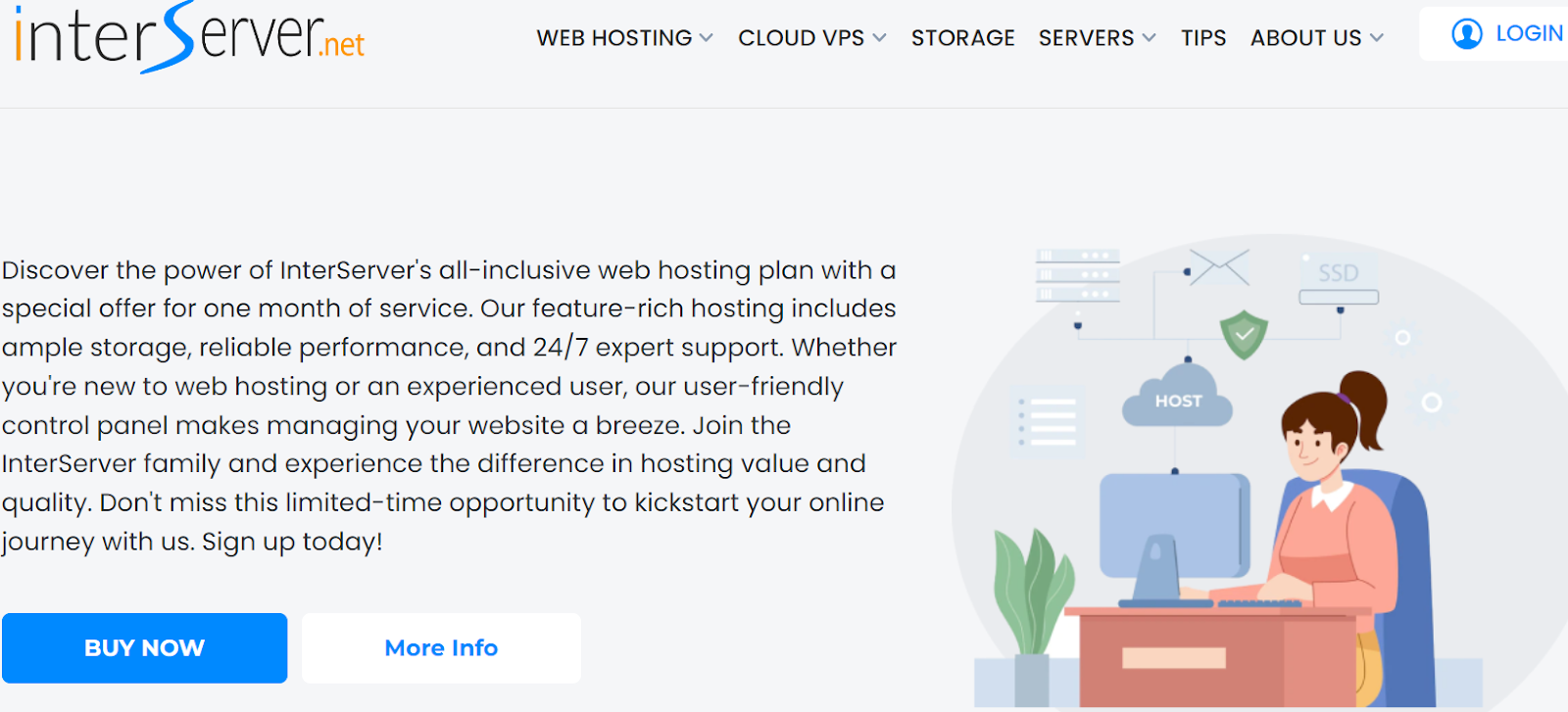Viewport: 1568px width, 712px height.
Task: Click the bulleted list document icon
Action: coord(1047,422)
